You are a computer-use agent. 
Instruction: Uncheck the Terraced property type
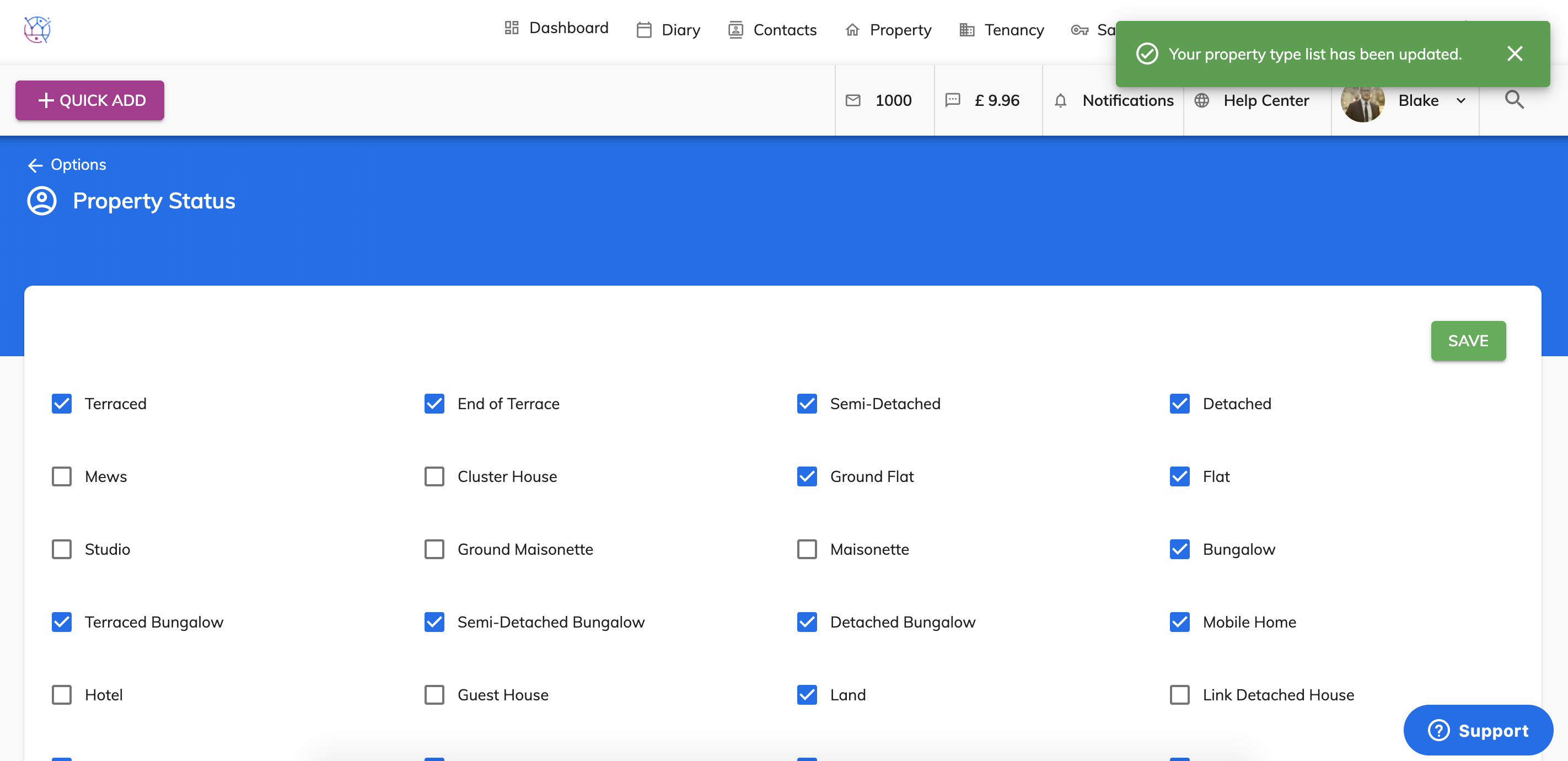(x=61, y=403)
